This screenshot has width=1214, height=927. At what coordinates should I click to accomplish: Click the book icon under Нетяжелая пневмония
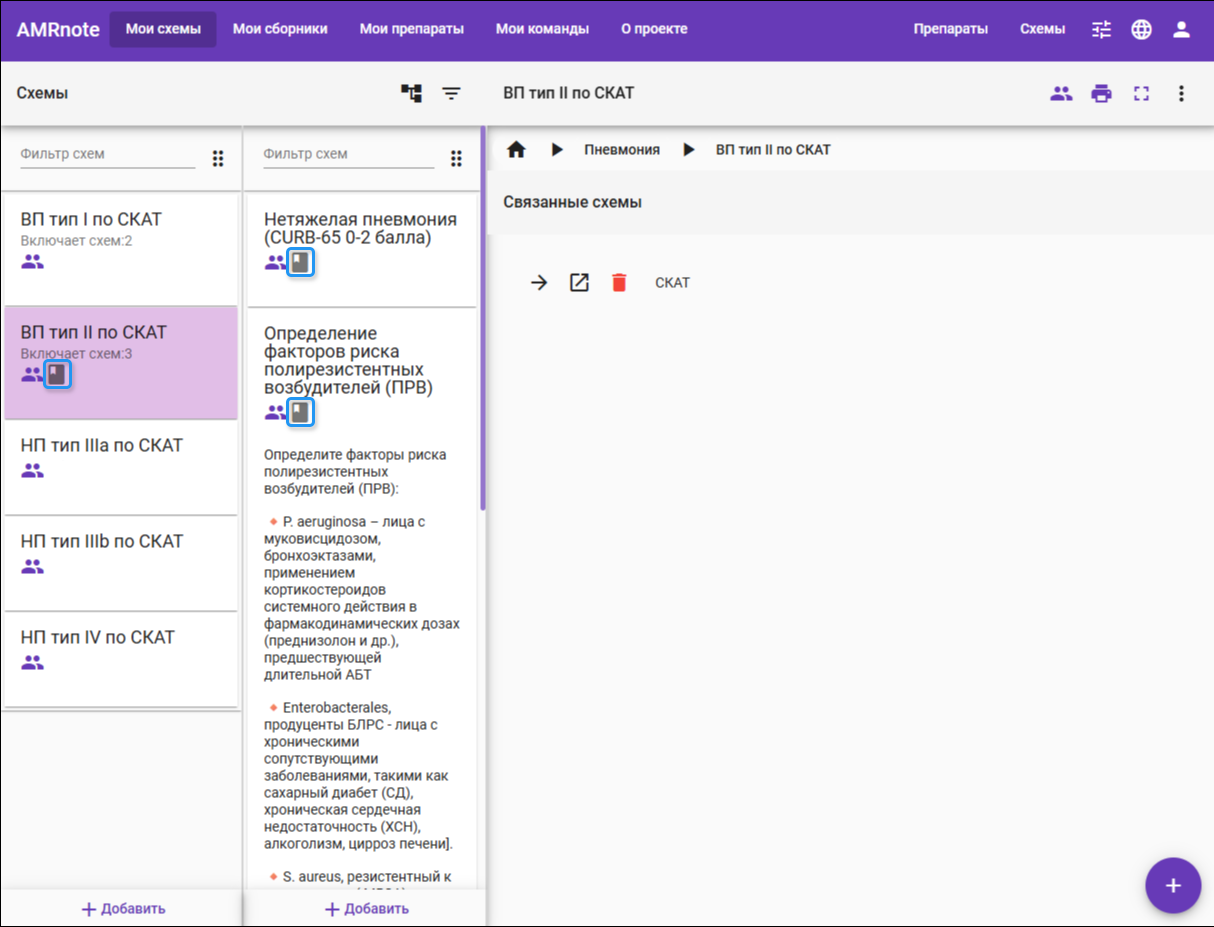300,263
